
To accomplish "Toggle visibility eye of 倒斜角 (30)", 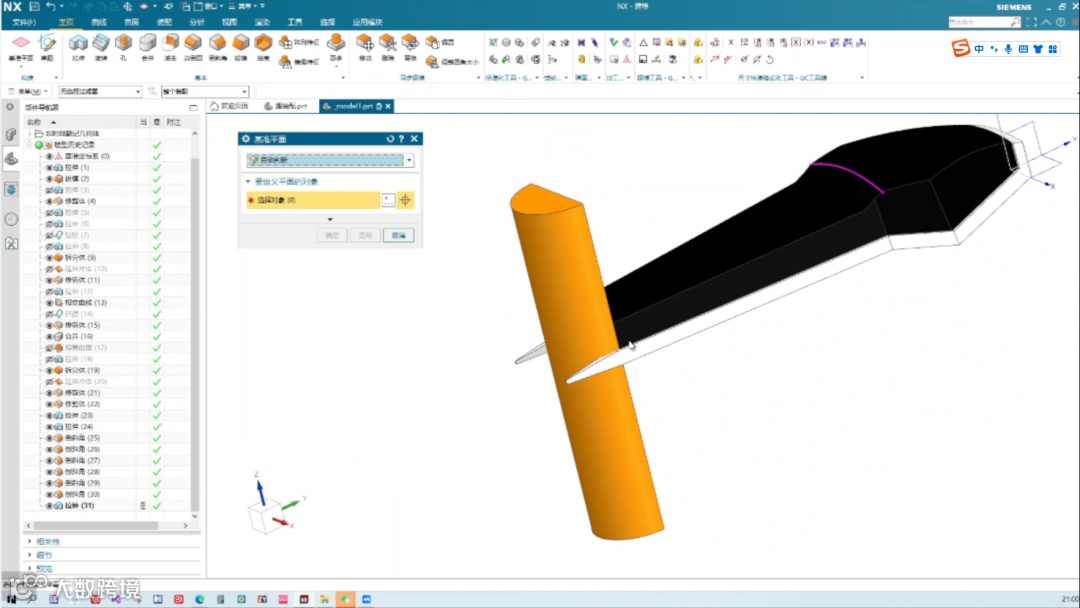I will pyautogui.click(x=50, y=494).
